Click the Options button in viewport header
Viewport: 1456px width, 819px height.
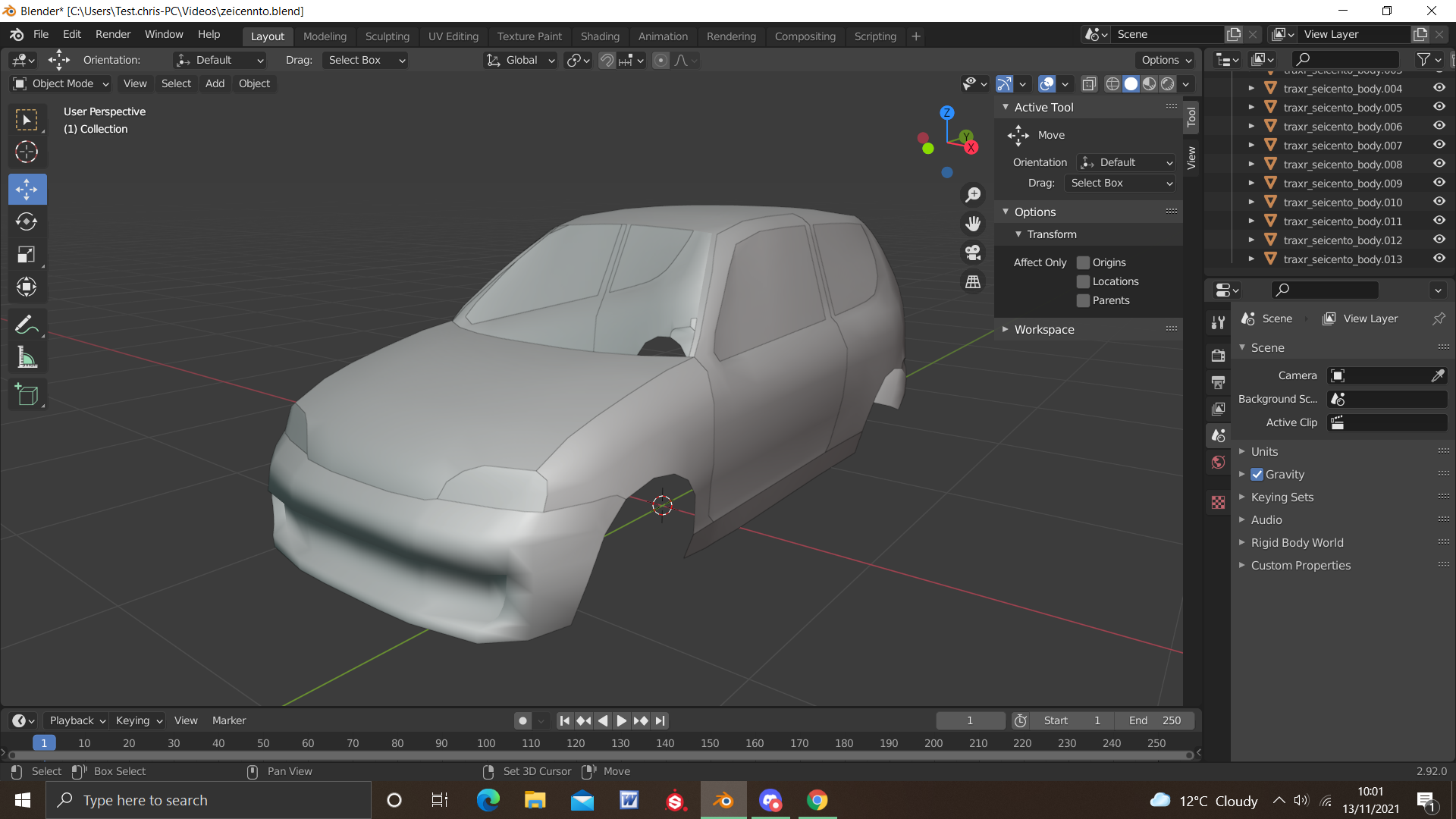coord(1166,60)
